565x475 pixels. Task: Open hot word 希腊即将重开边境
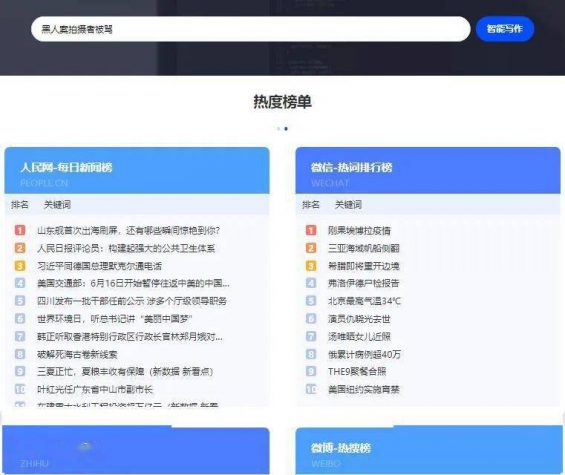tap(364, 266)
